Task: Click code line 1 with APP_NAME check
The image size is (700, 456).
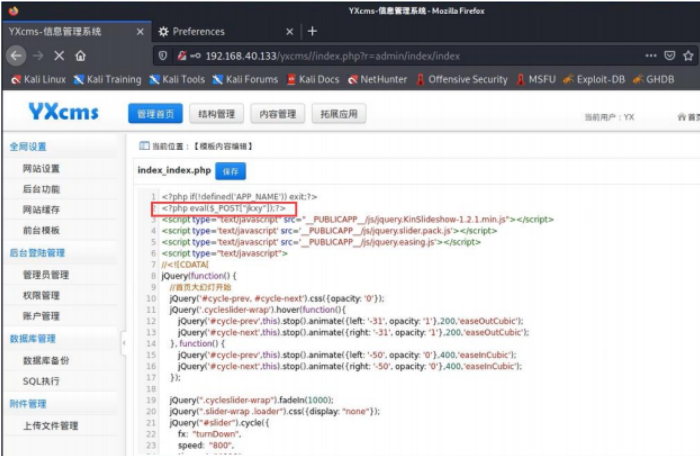Action: point(239,197)
